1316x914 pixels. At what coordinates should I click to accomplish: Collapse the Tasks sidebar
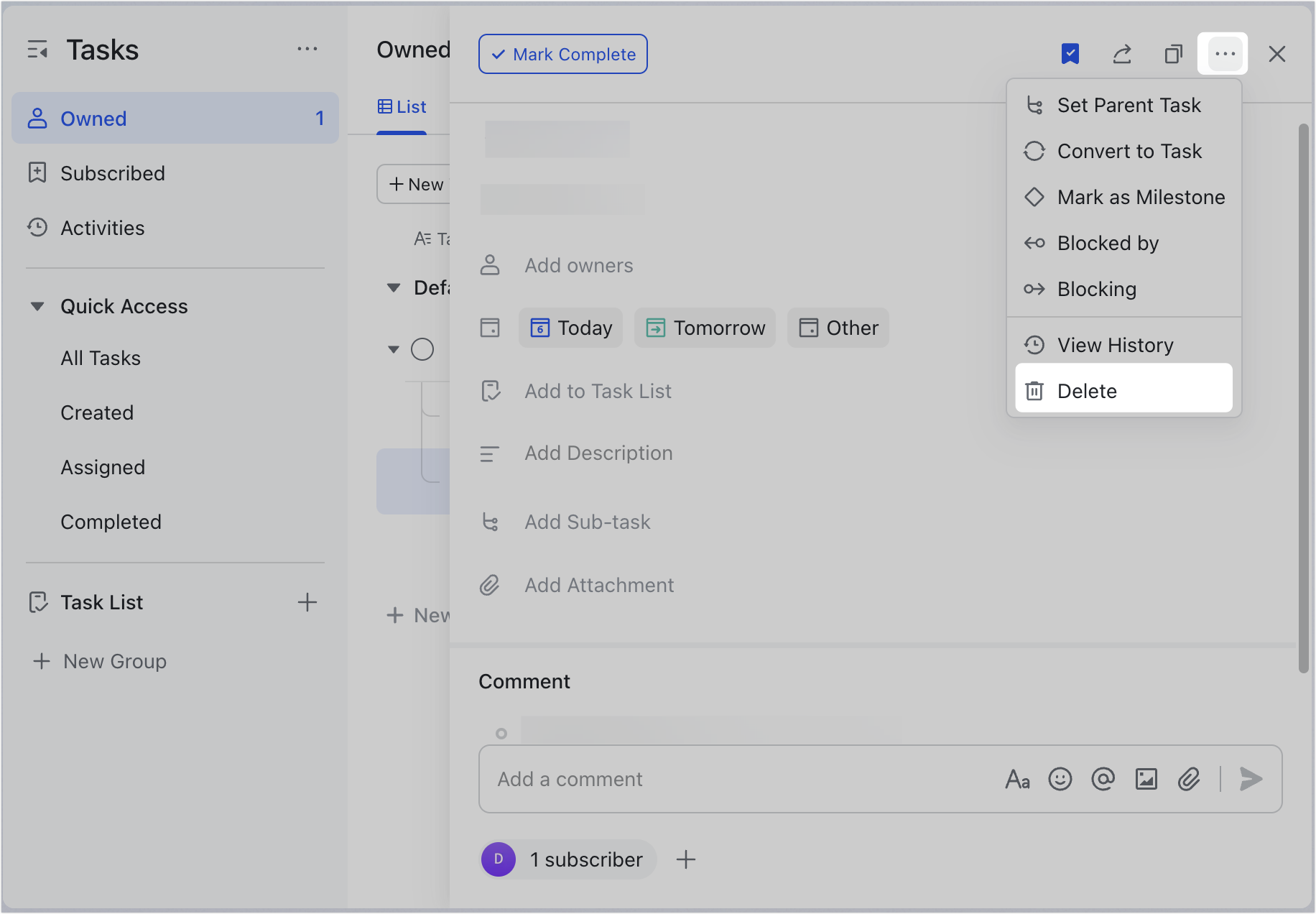pyautogui.click(x=38, y=49)
